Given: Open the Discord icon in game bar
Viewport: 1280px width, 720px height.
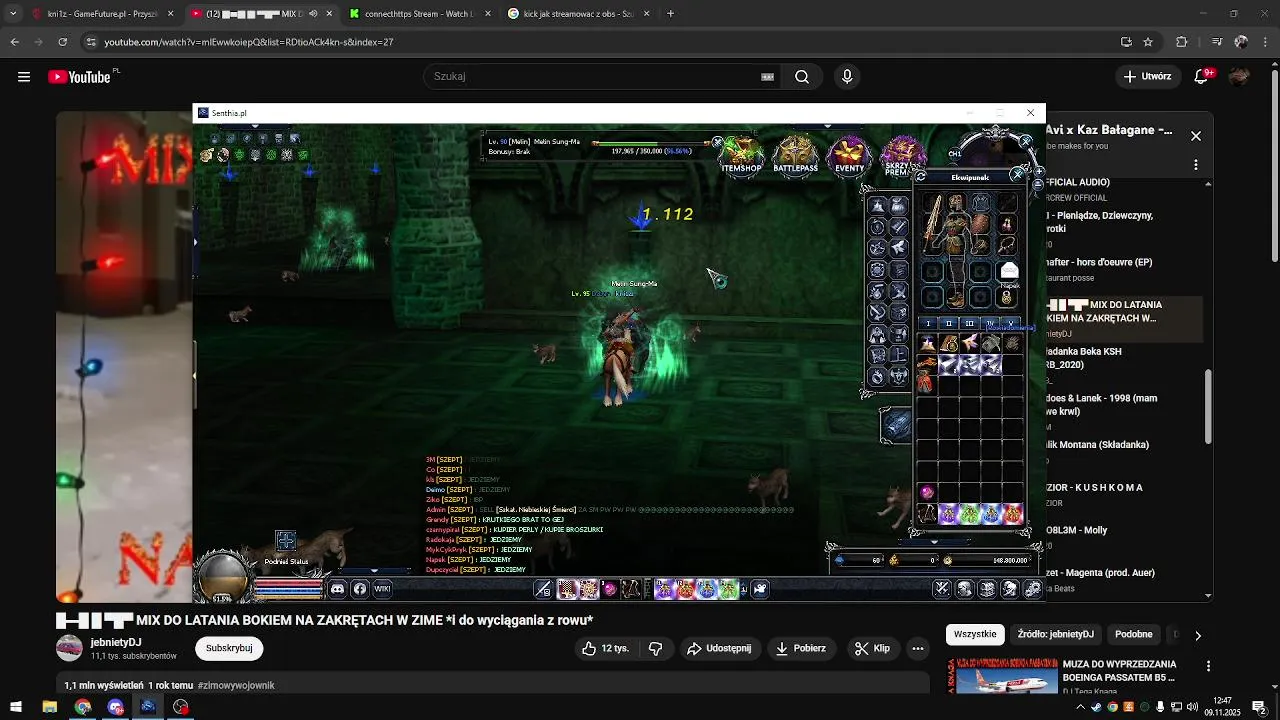Looking at the screenshot, I should click(338, 589).
